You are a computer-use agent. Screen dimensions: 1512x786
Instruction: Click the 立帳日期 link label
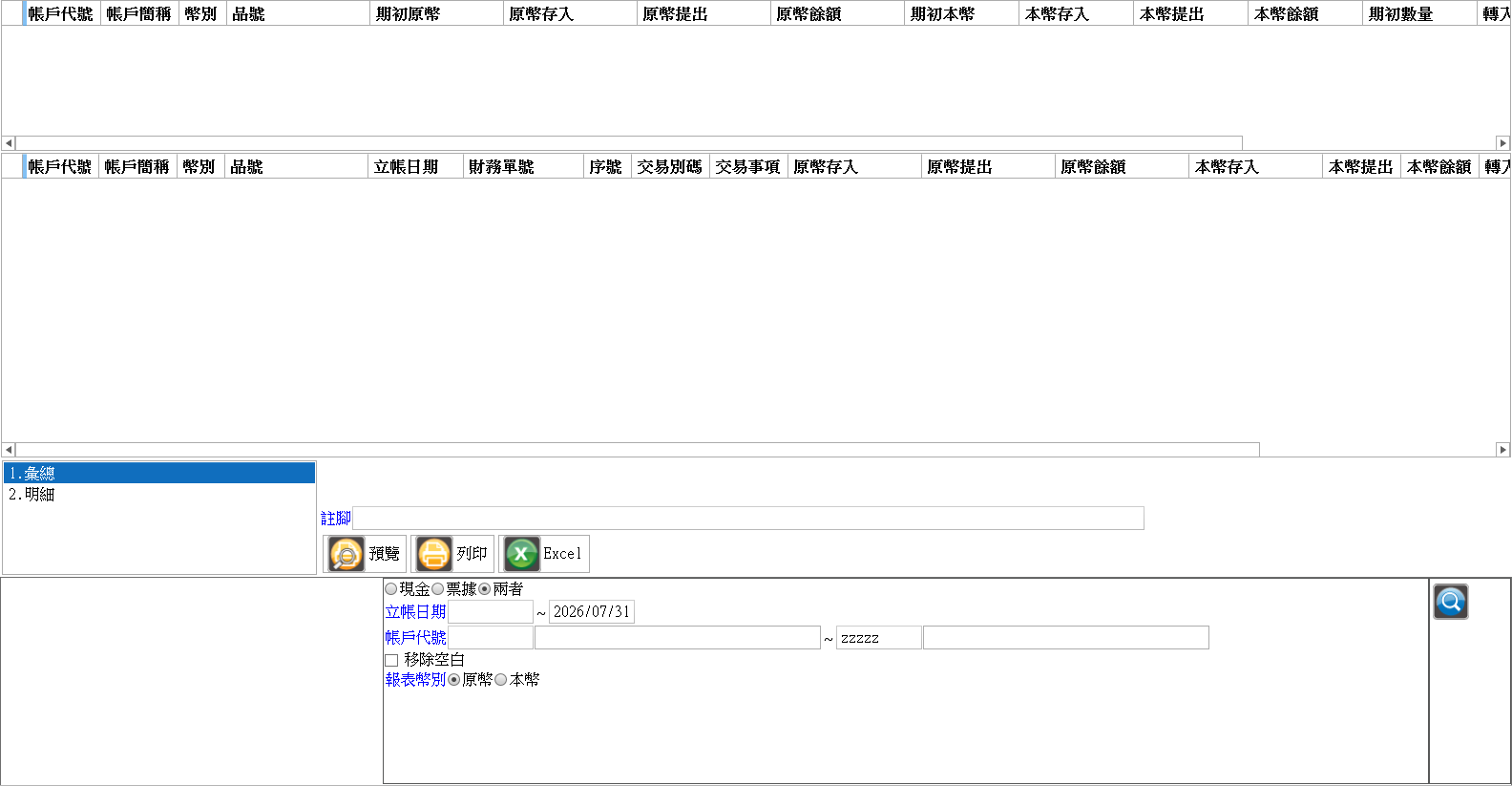point(415,612)
